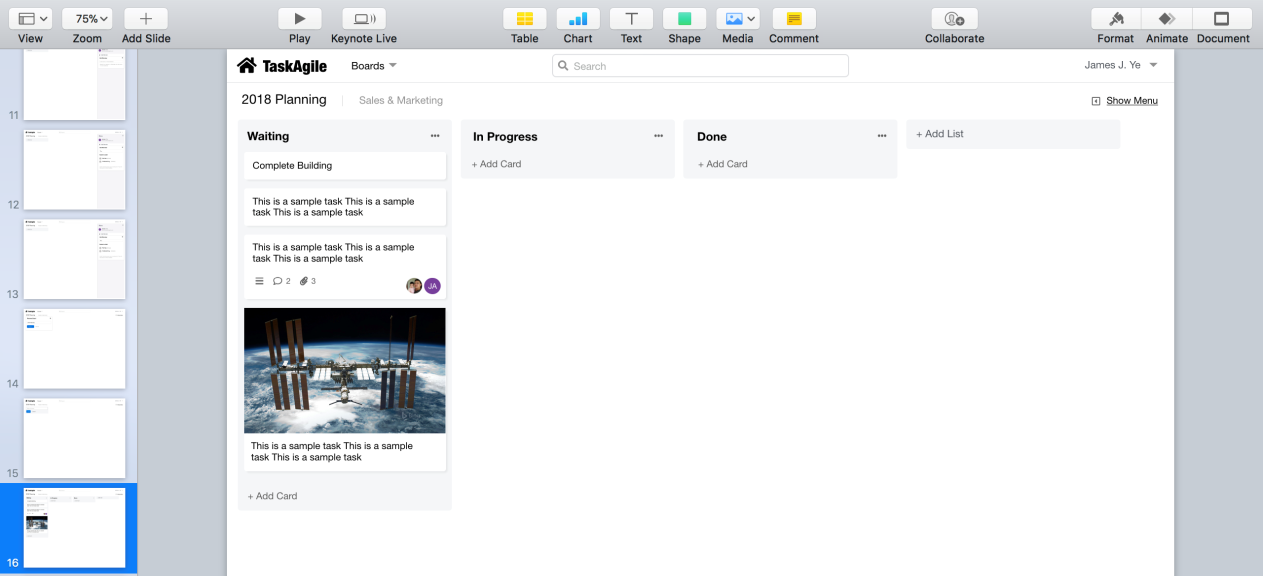
Task: Toggle the Animate inspector panel
Action: pos(1167,19)
